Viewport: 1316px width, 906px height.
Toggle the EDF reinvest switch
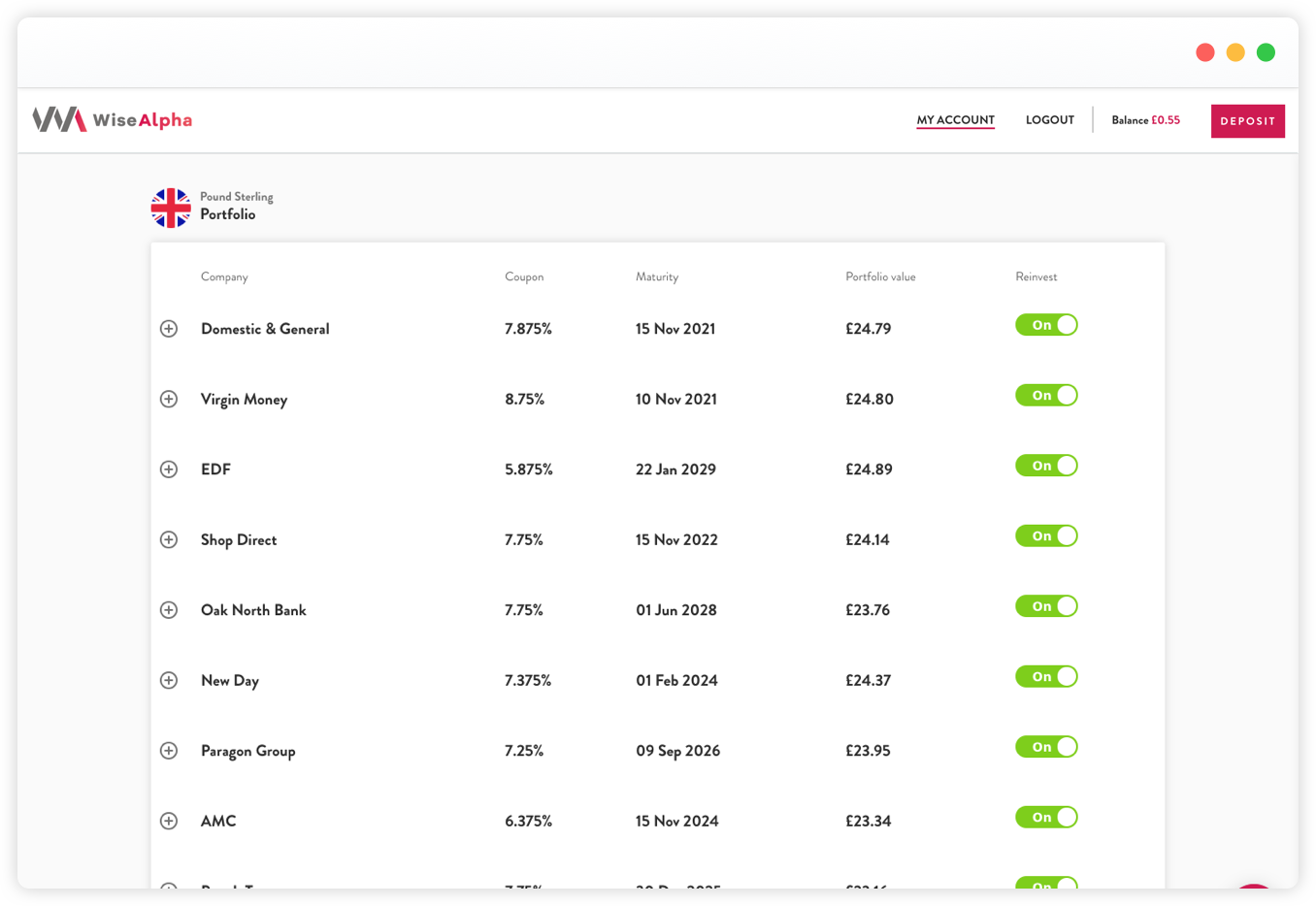point(1046,466)
